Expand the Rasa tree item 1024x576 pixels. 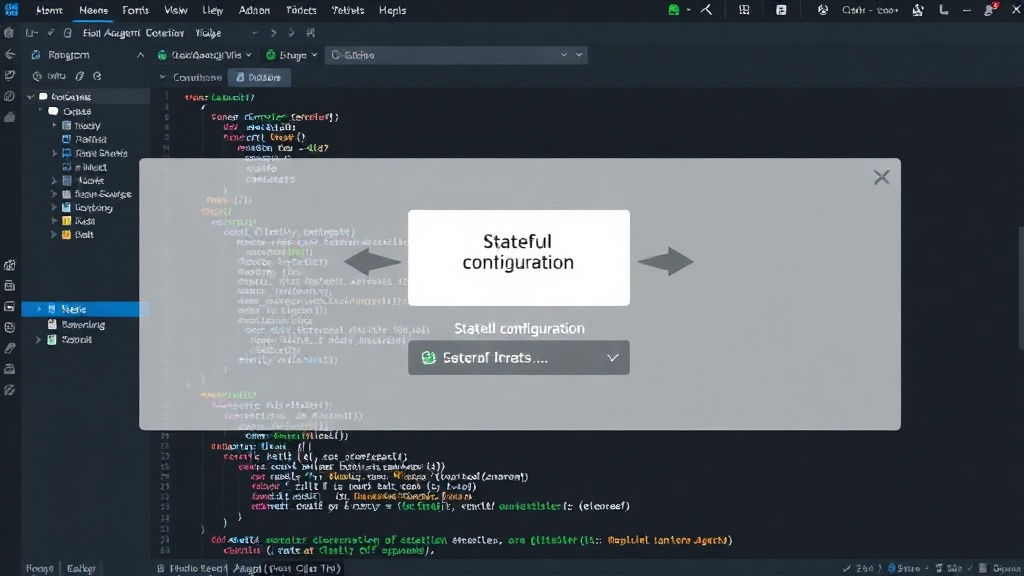(x=54, y=221)
